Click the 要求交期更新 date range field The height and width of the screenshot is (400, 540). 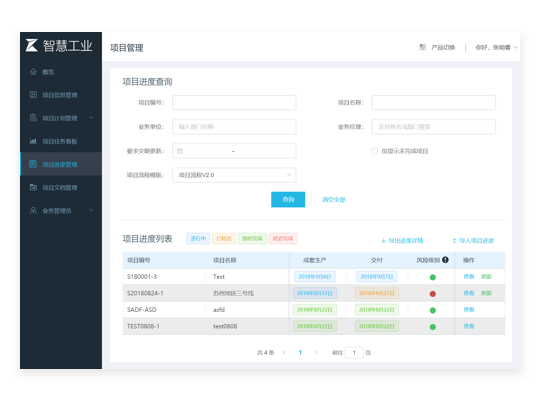click(x=234, y=151)
